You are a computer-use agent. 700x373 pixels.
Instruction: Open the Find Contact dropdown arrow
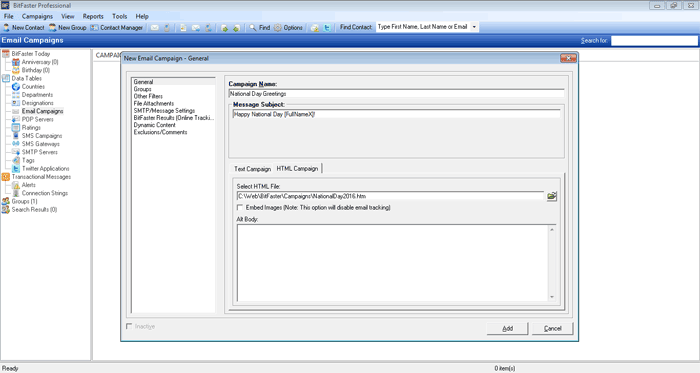[474, 27]
